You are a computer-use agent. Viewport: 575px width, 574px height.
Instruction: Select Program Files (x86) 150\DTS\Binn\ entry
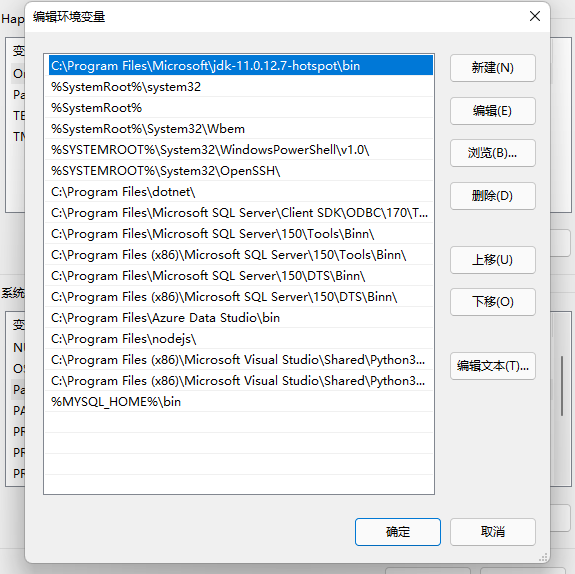[x=239, y=297]
